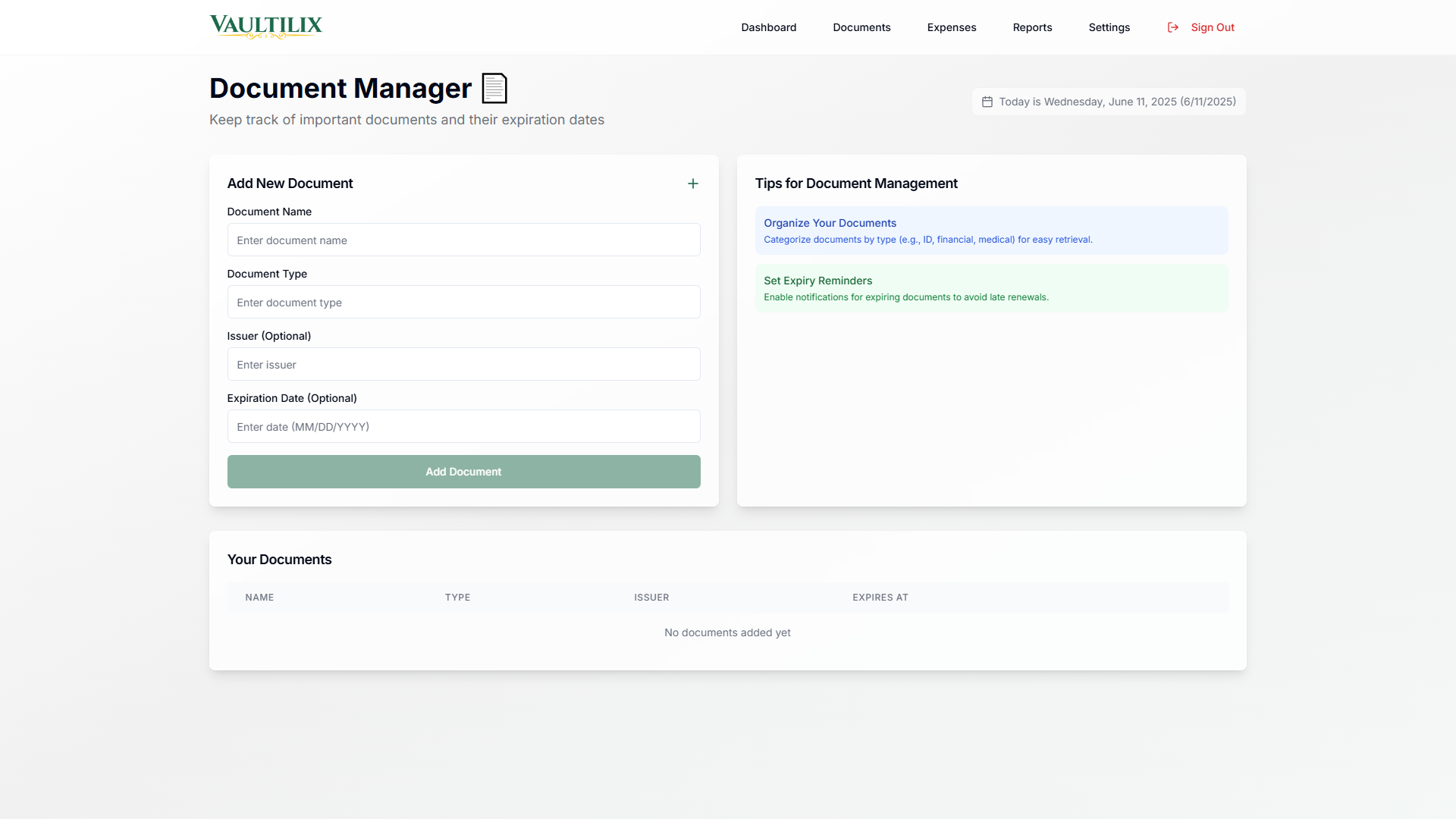This screenshot has width=1456, height=819.
Task: Click the sign out arrow icon
Action: pos(1173,27)
